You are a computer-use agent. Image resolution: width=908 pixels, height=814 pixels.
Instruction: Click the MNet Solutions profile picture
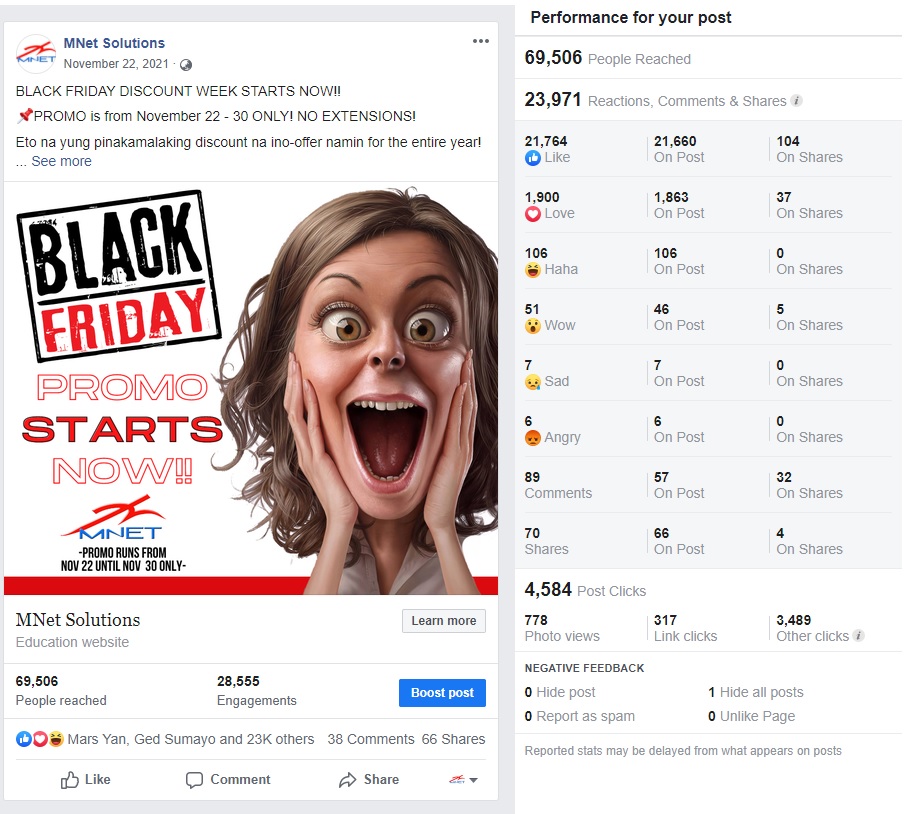pyautogui.click(x=36, y=53)
